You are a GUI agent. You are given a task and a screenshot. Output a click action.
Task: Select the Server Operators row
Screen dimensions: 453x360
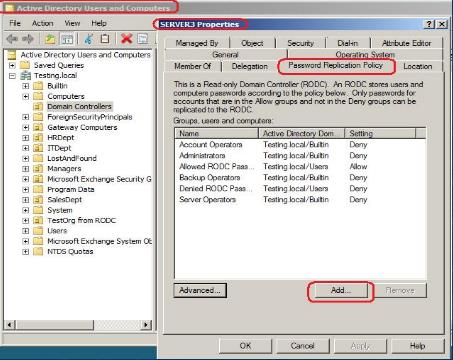[x=300, y=200]
